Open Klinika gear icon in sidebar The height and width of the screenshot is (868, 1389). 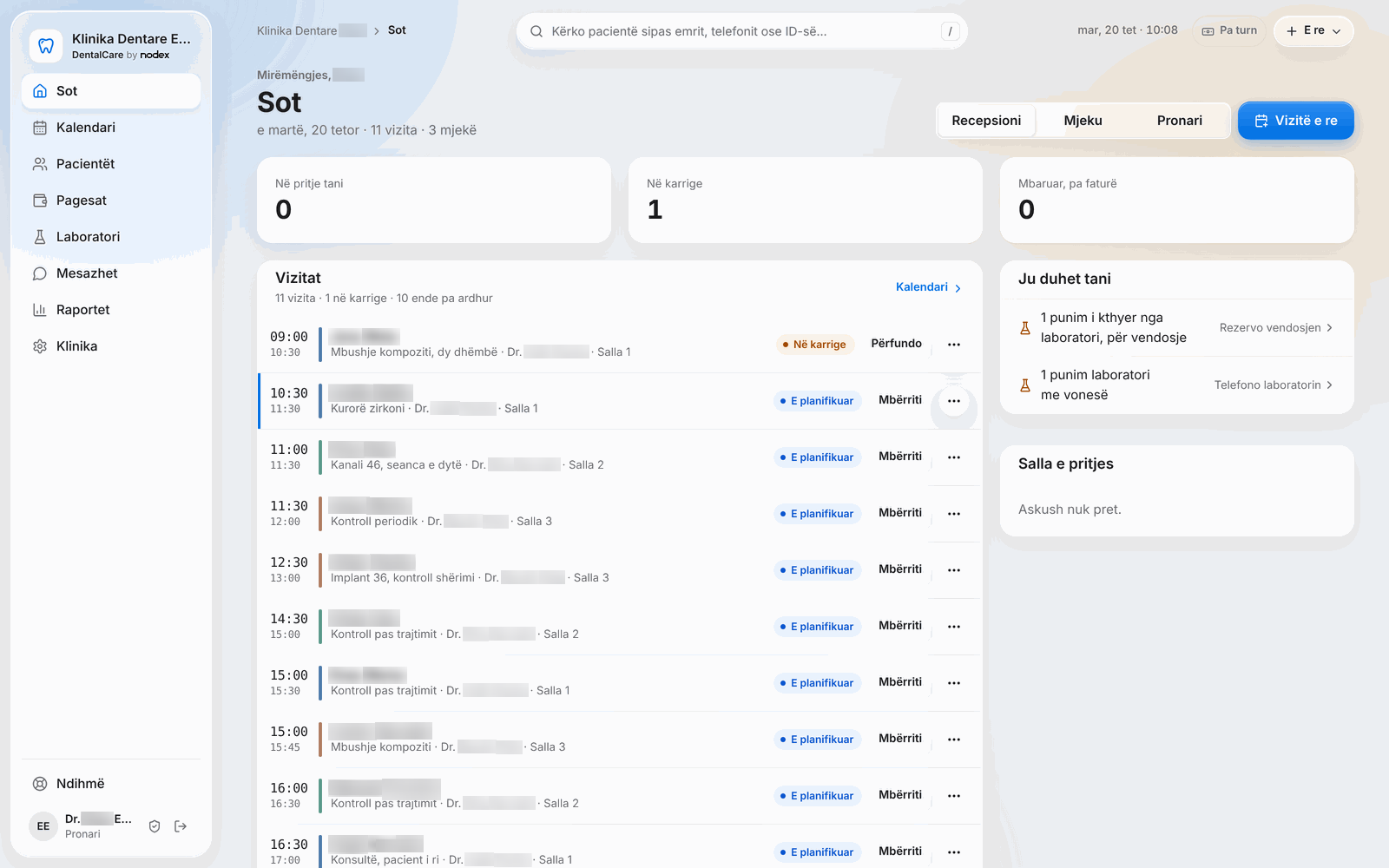point(40,346)
